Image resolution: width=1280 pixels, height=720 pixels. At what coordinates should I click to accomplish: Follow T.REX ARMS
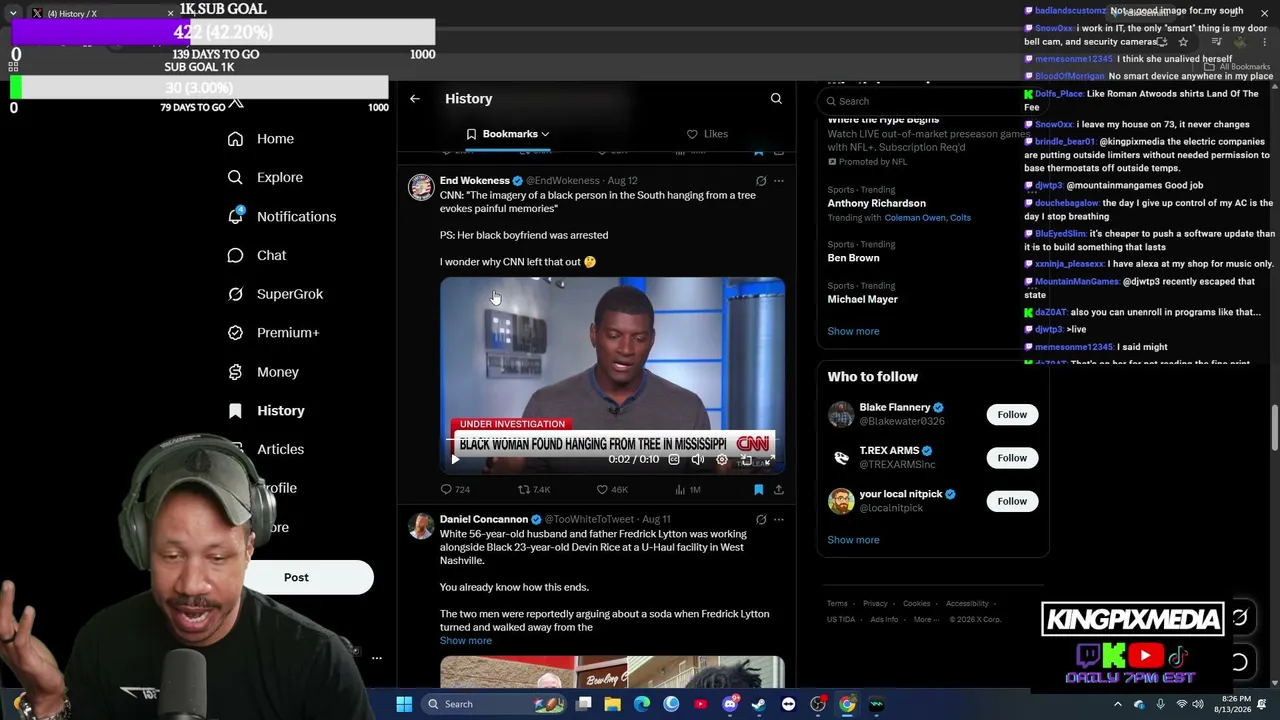(x=1012, y=458)
